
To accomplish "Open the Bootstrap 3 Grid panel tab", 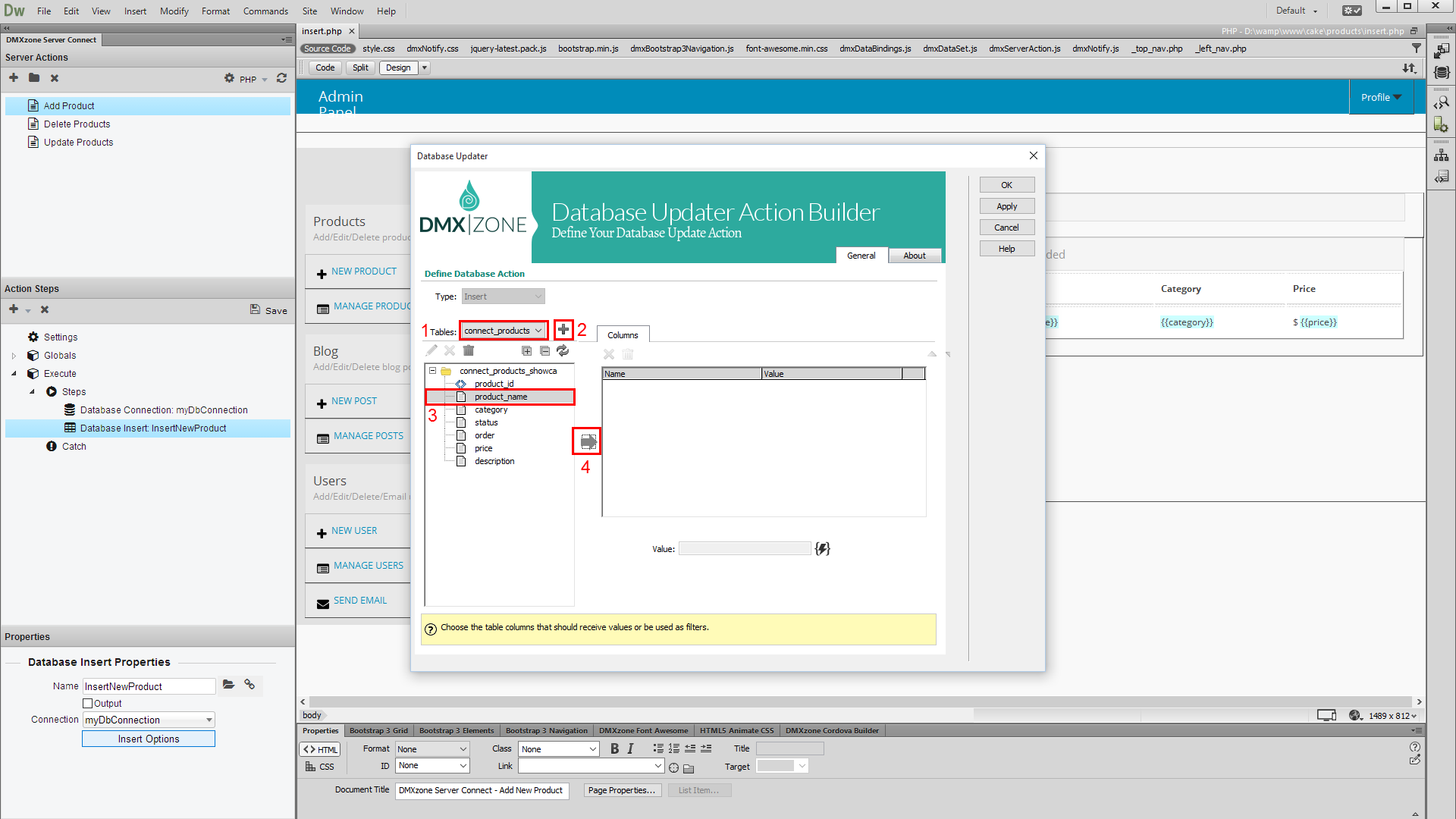I will click(378, 731).
